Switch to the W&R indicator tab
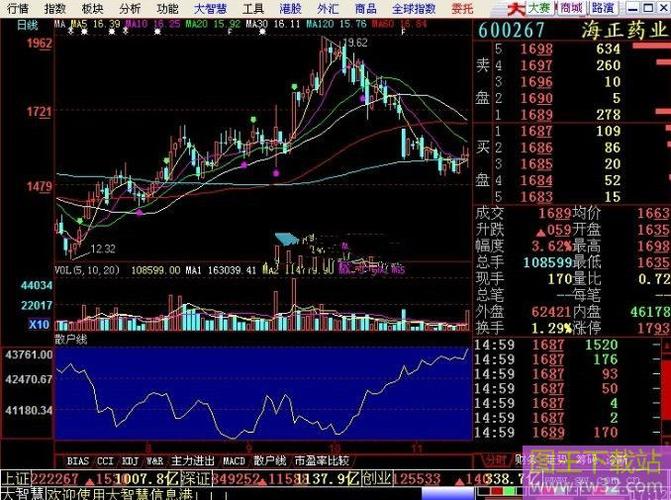Viewport: 671px width, 500px height. [x=154, y=461]
